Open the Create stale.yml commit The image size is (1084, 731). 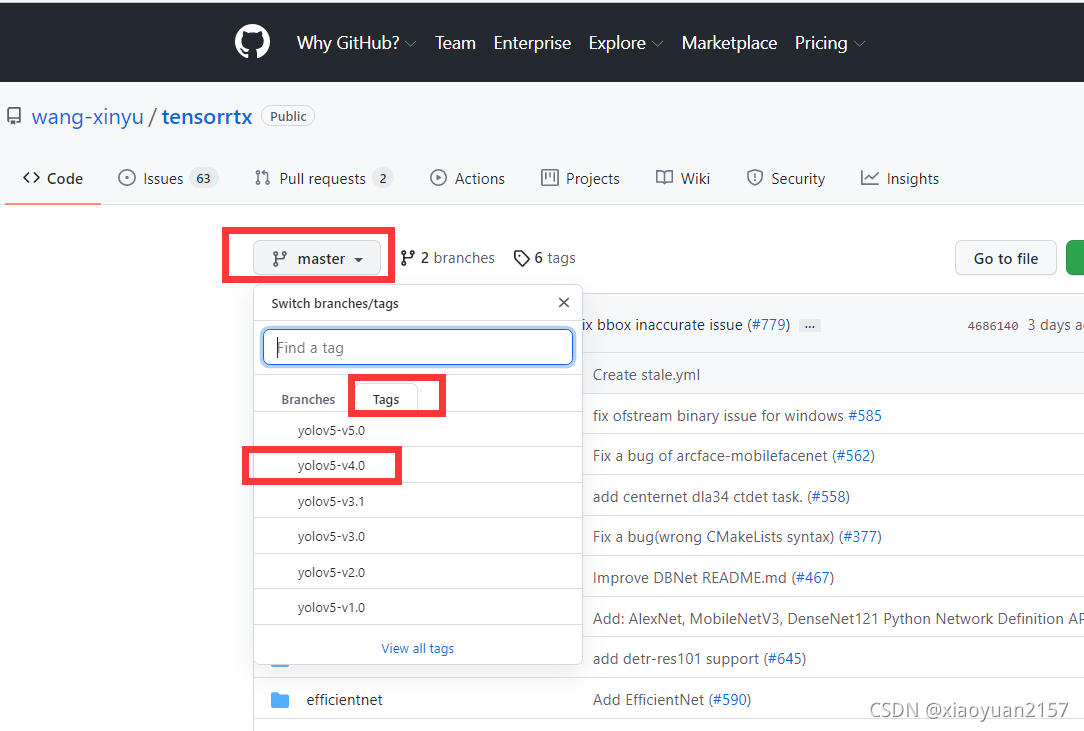click(646, 375)
